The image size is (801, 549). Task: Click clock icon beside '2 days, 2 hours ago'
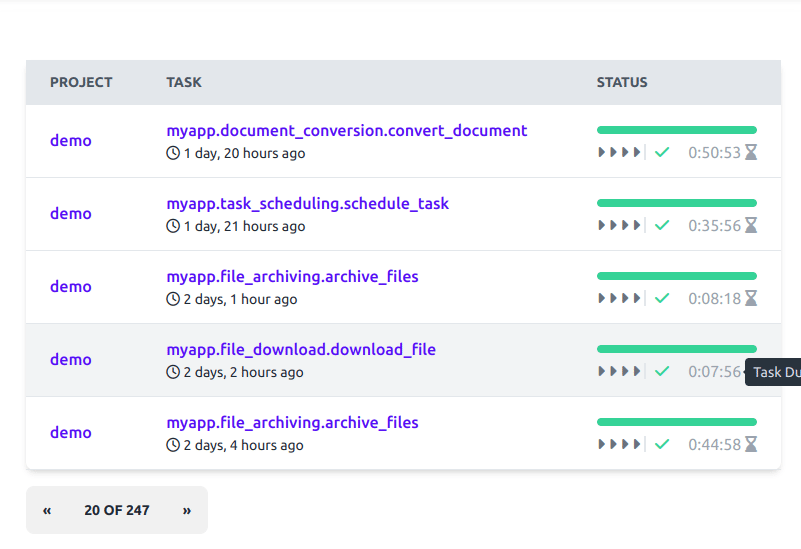(173, 373)
